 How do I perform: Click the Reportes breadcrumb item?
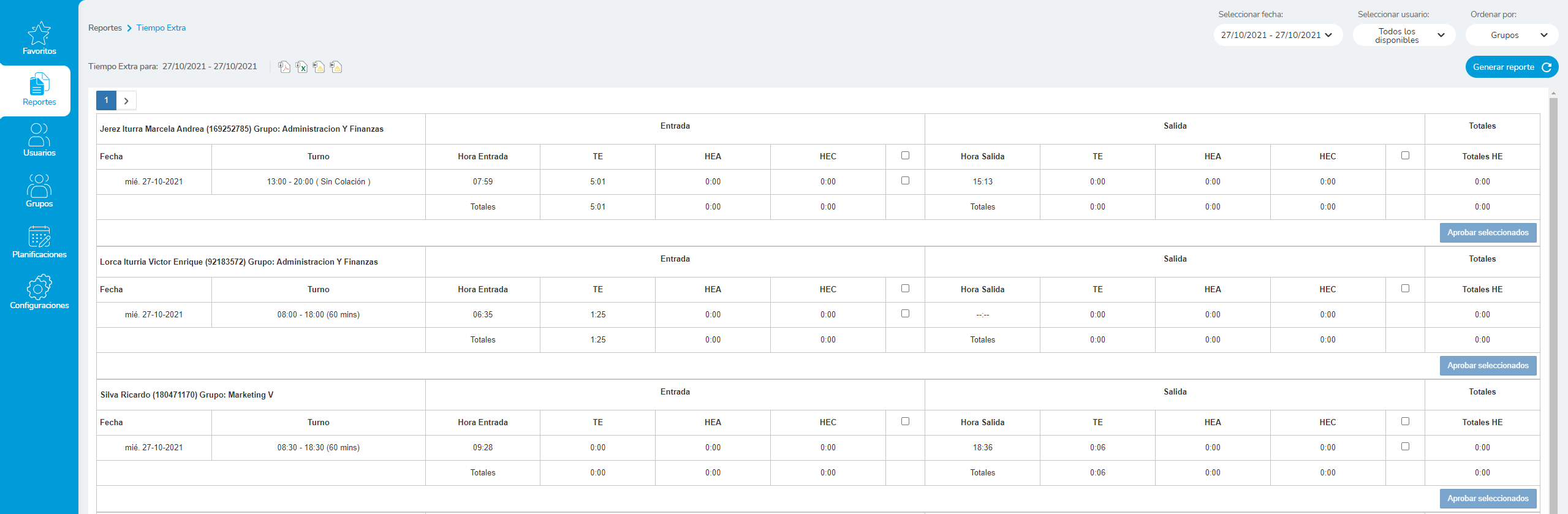tap(105, 28)
